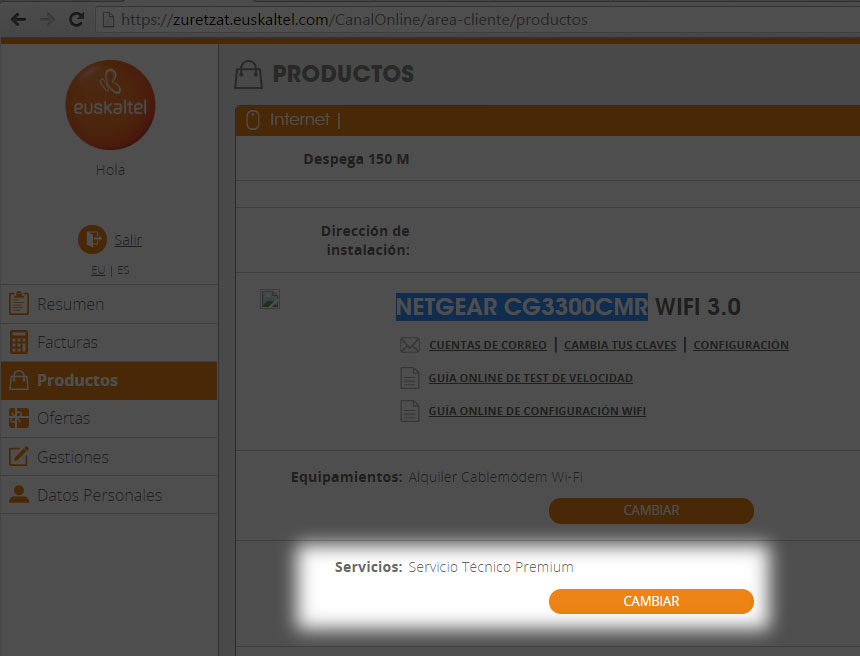860x656 pixels.
Task: Click CAMBIAR under Equipamientos
Action: tap(651, 511)
